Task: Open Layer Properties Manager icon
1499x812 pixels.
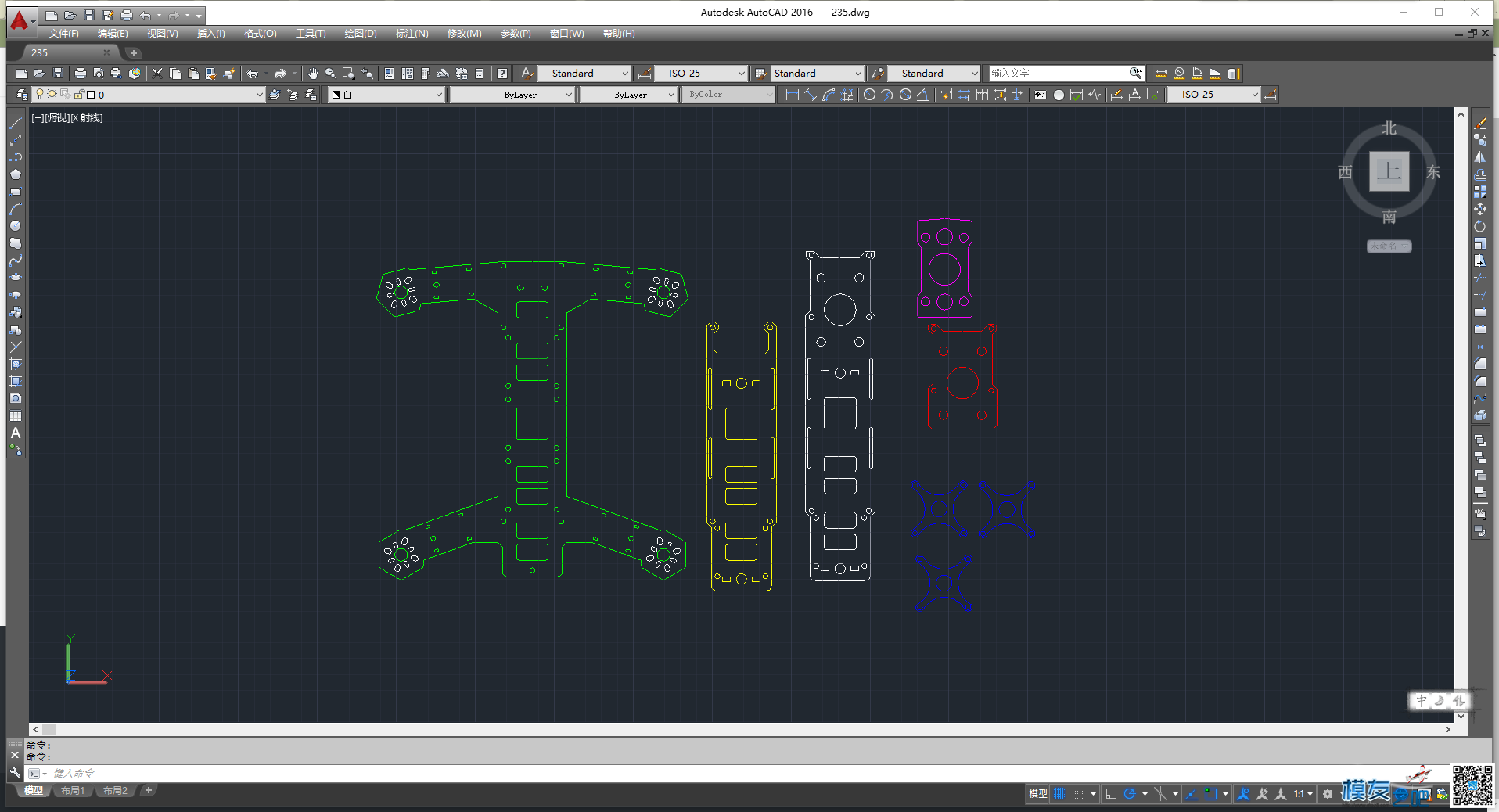Action: (21, 95)
